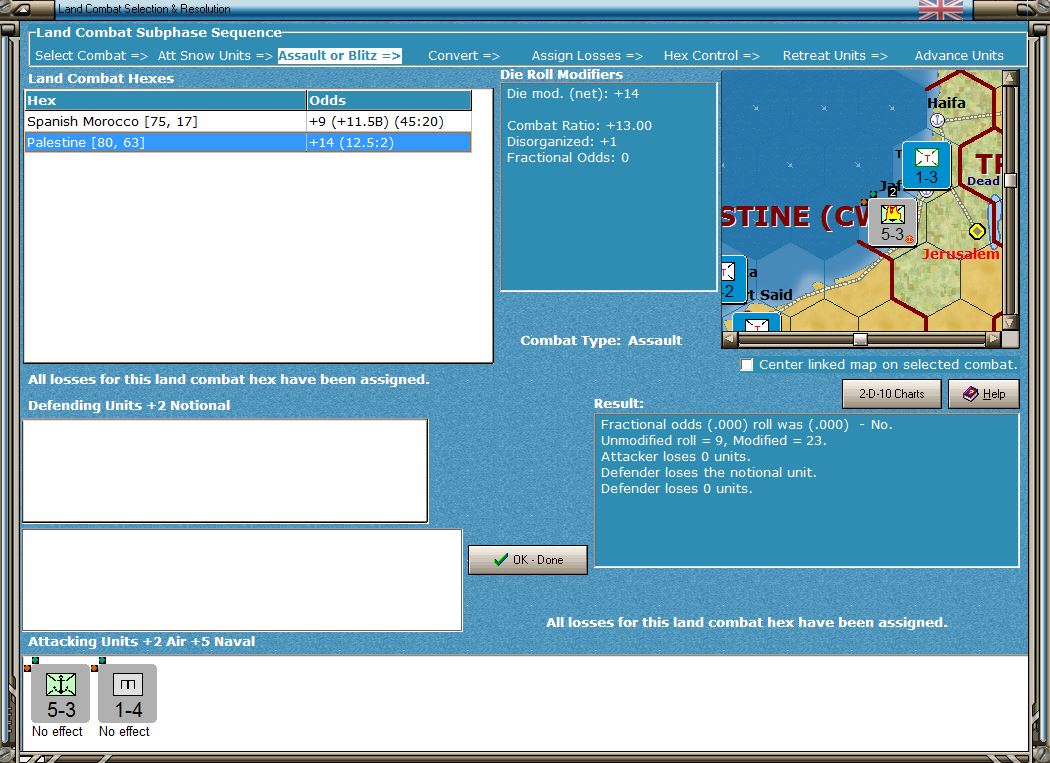Click the Att Snow Units subphase step
1050x763 pixels.
215,56
